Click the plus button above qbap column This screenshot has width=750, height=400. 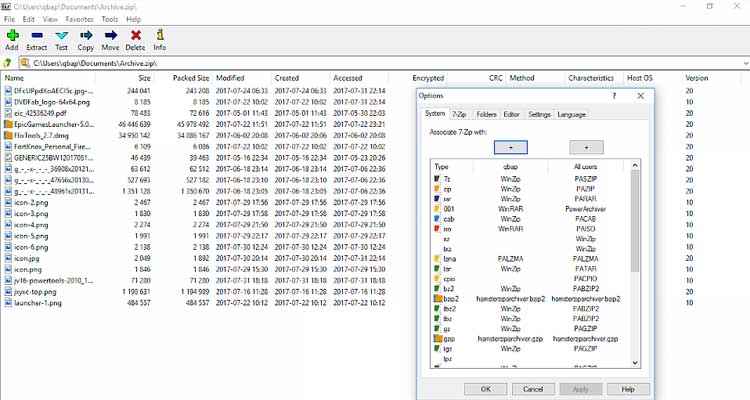(x=510, y=147)
